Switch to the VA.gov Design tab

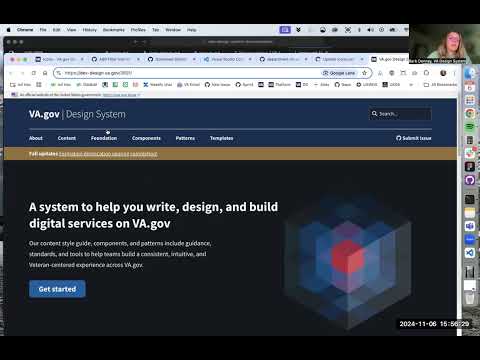pos(389,59)
